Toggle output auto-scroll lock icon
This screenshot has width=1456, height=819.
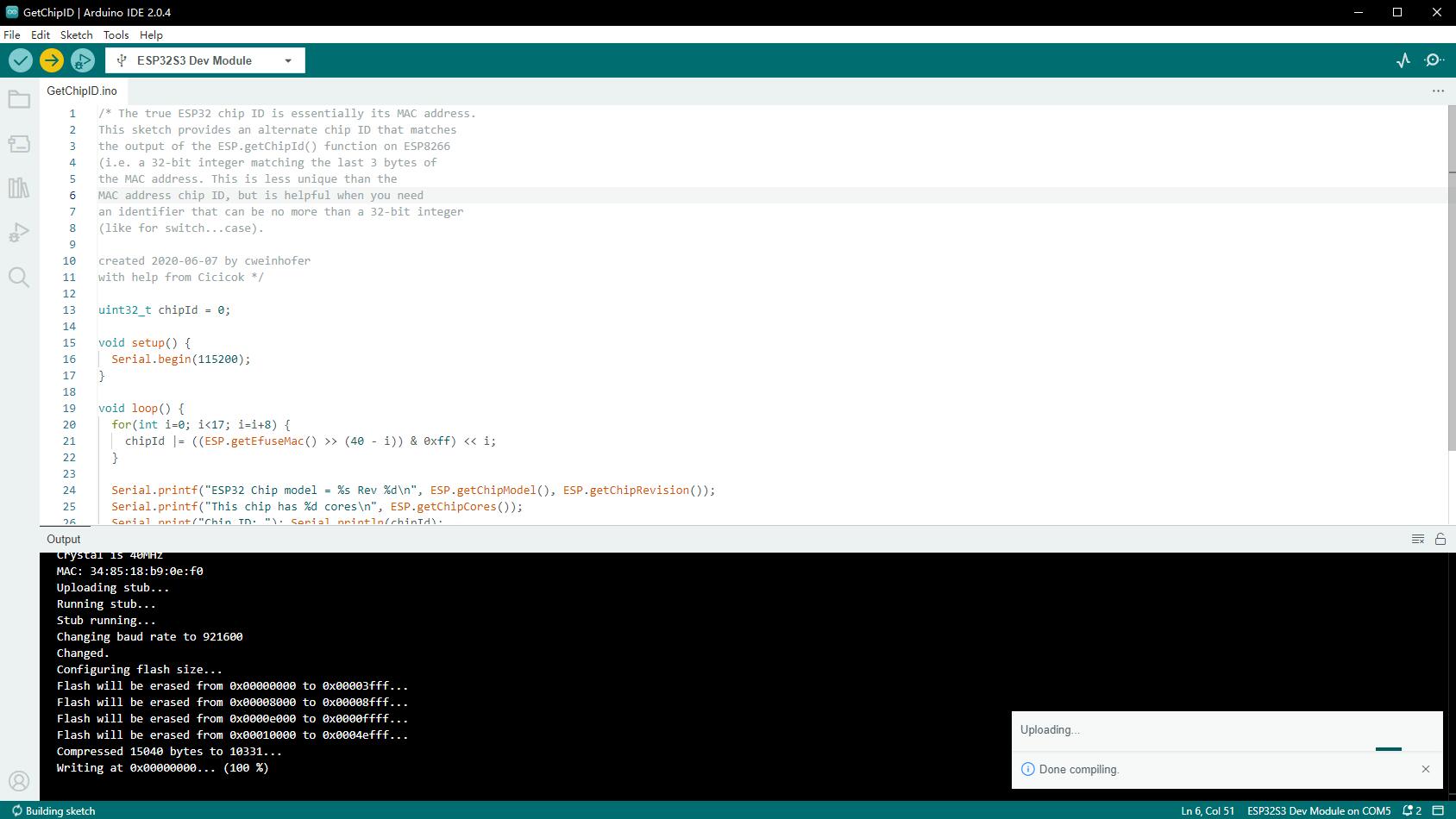[x=1440, y=539]
